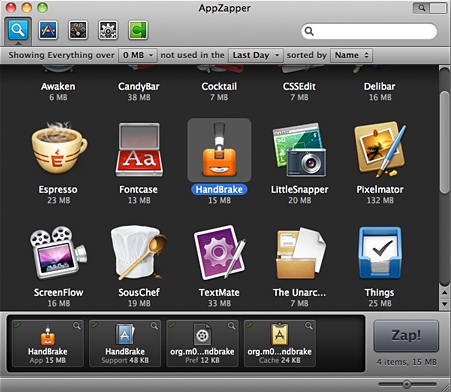This screenshot has width=451, height=392.
Task: Click the CandyBar app label
Action: coord(139,87)
